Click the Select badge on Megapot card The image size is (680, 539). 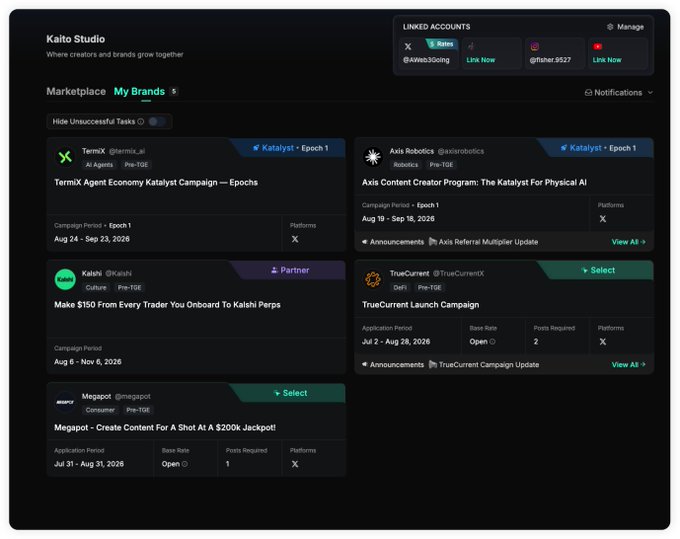click(290, 393)
